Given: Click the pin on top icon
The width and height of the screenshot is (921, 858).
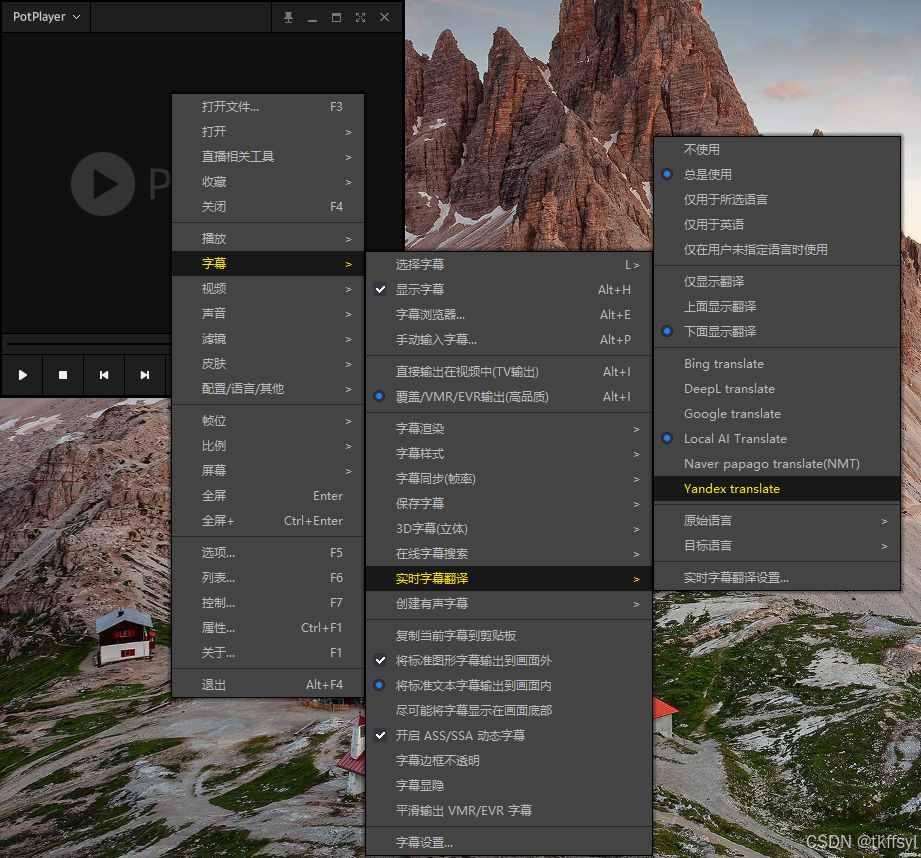Looking at the screenshot, I should 288,17.
